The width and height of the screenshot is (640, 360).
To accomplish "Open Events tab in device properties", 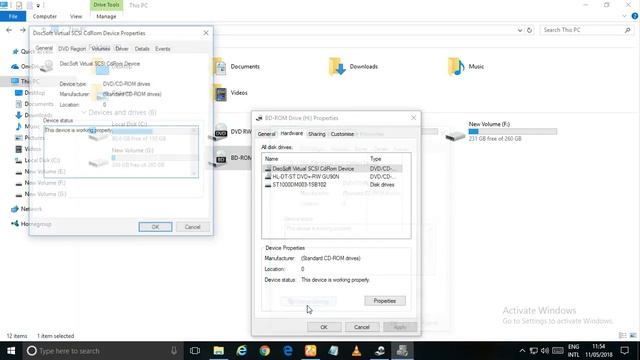I will (163, 49).
